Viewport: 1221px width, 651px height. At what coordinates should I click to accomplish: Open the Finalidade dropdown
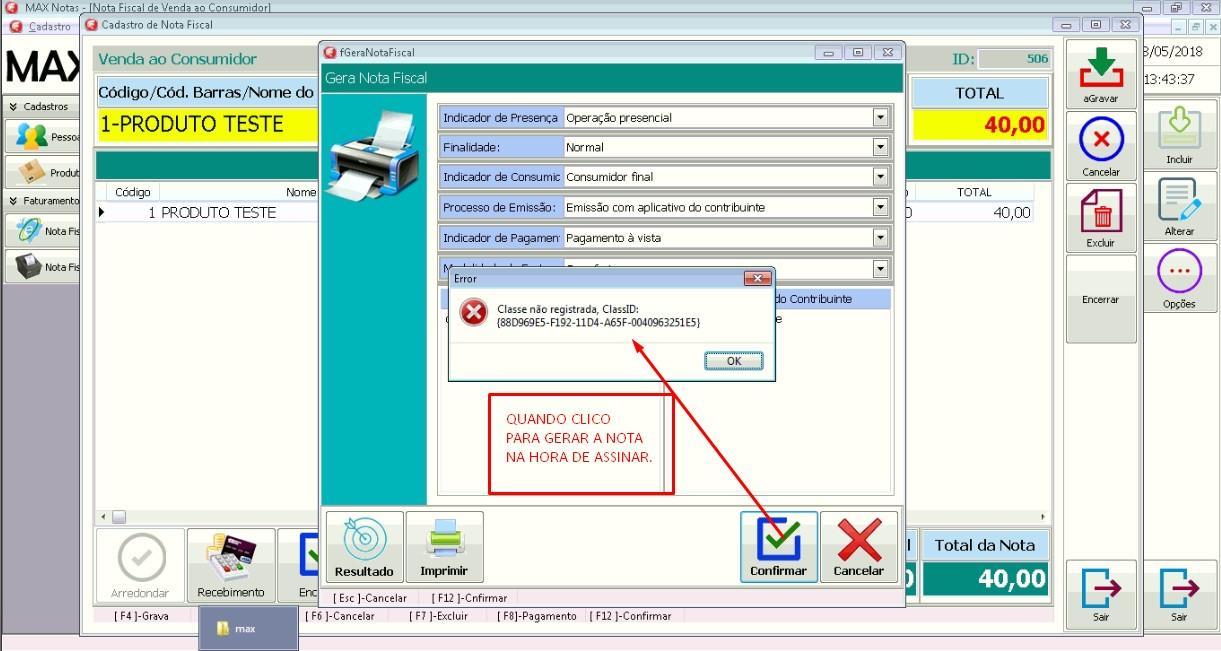pyautogui.click(x=880, y=147)
